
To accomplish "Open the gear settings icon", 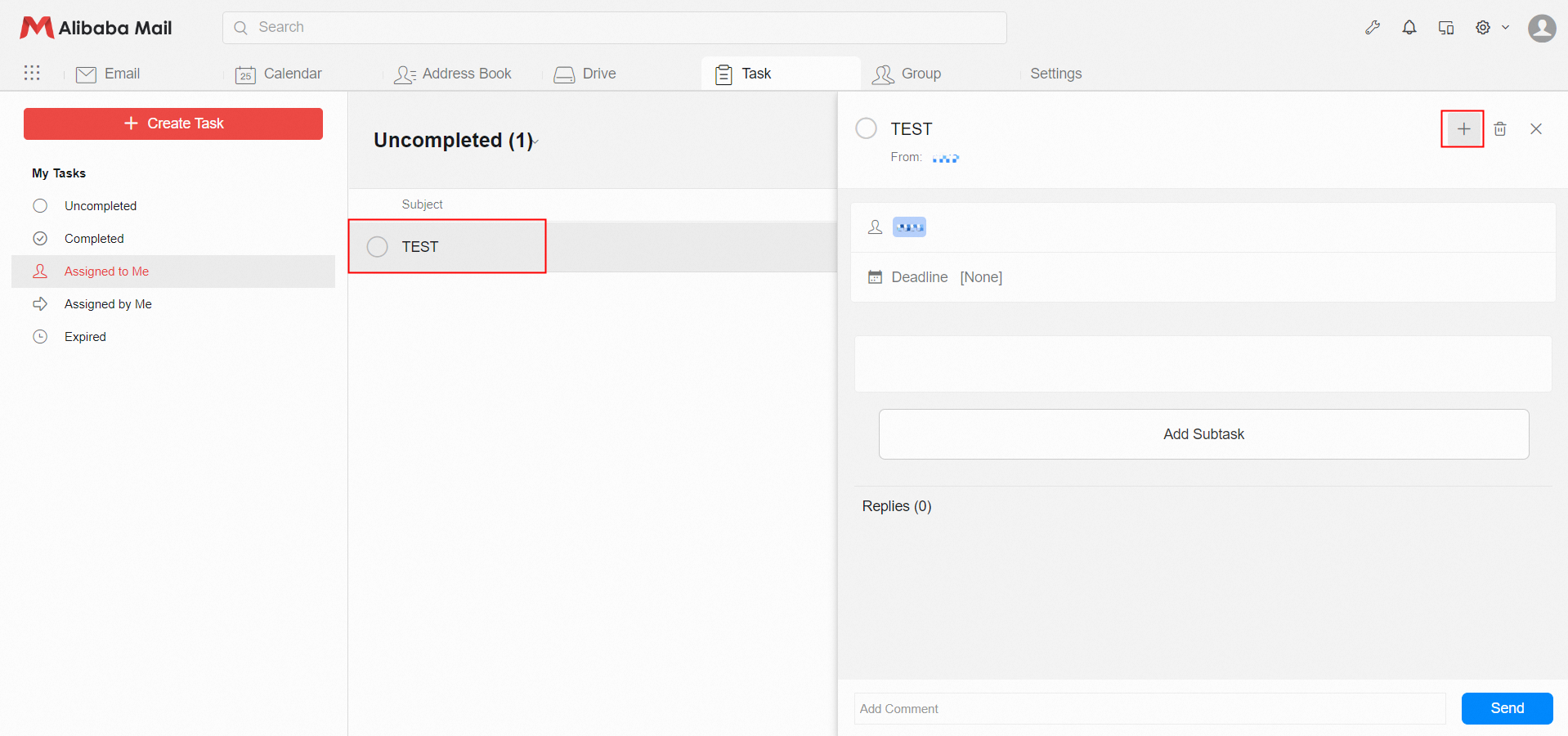I will 1483,28.
